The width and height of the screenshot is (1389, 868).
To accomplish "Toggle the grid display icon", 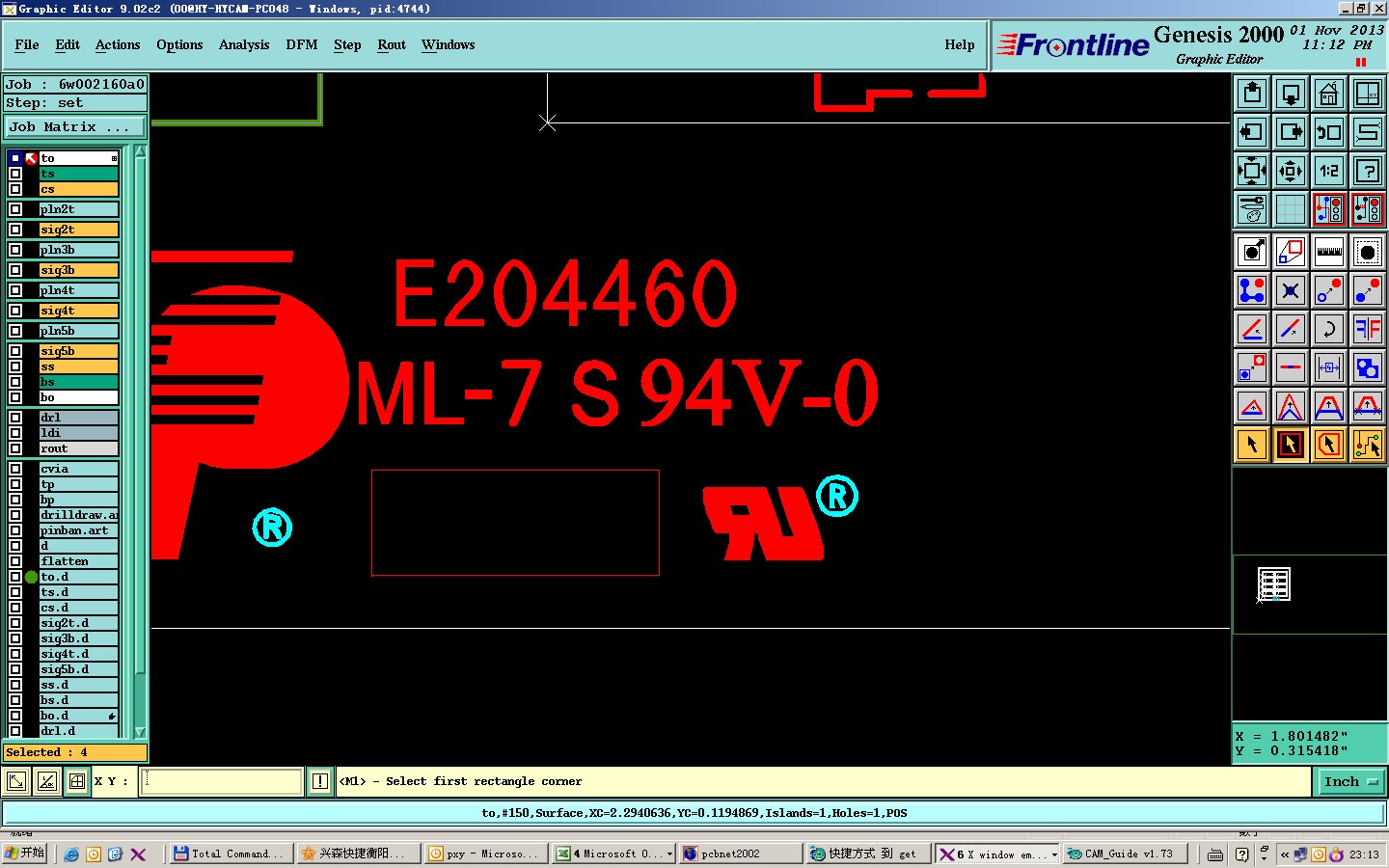I will click(x=1291, y=209).
